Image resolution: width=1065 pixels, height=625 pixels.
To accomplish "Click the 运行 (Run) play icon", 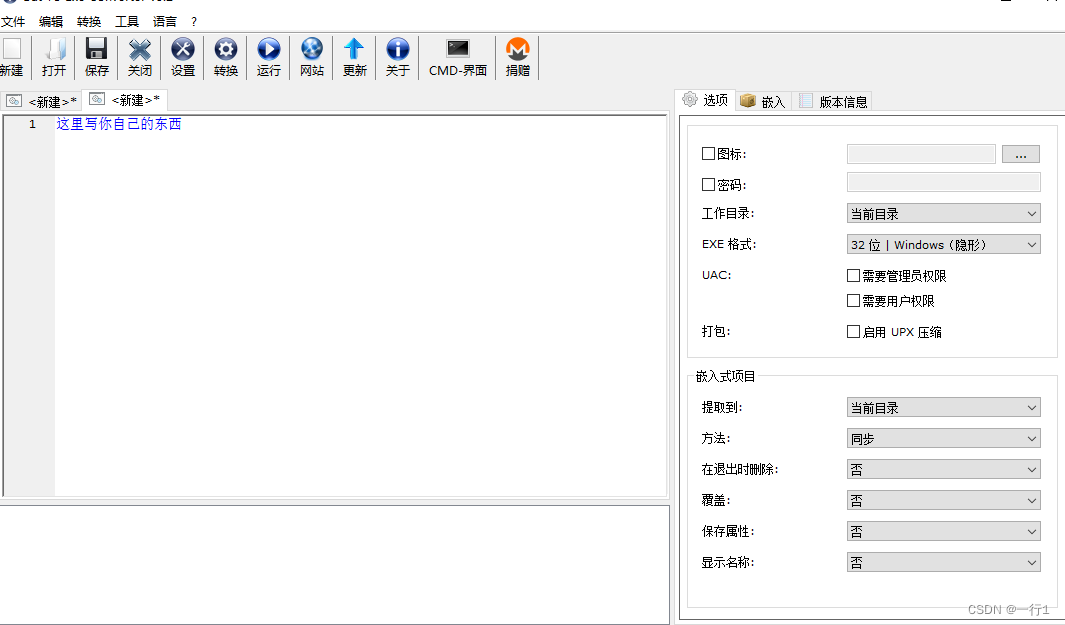I will point(269,50).
